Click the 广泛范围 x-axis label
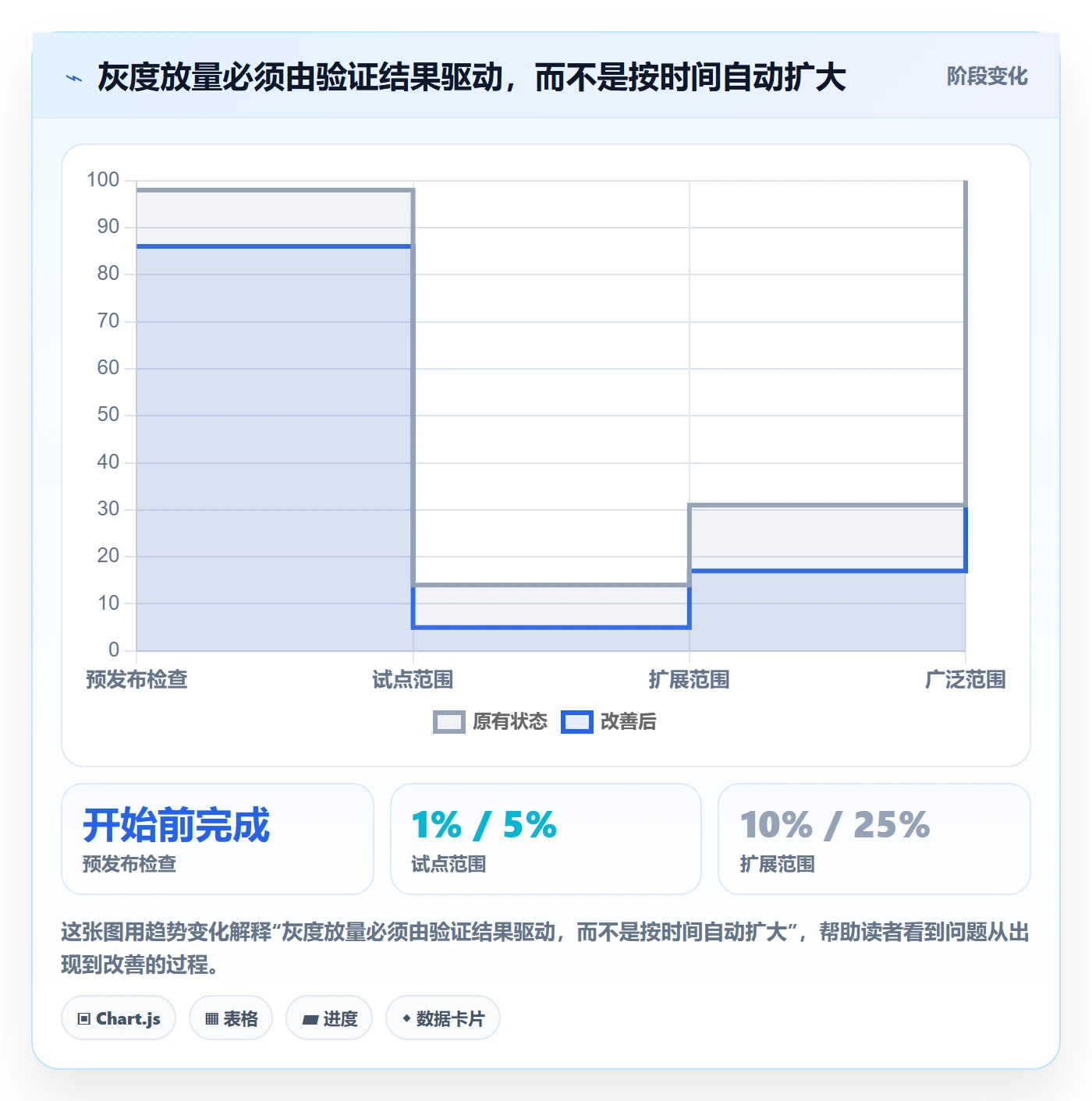Viewport: 1092px width, 1101px height. click(966, 679)
